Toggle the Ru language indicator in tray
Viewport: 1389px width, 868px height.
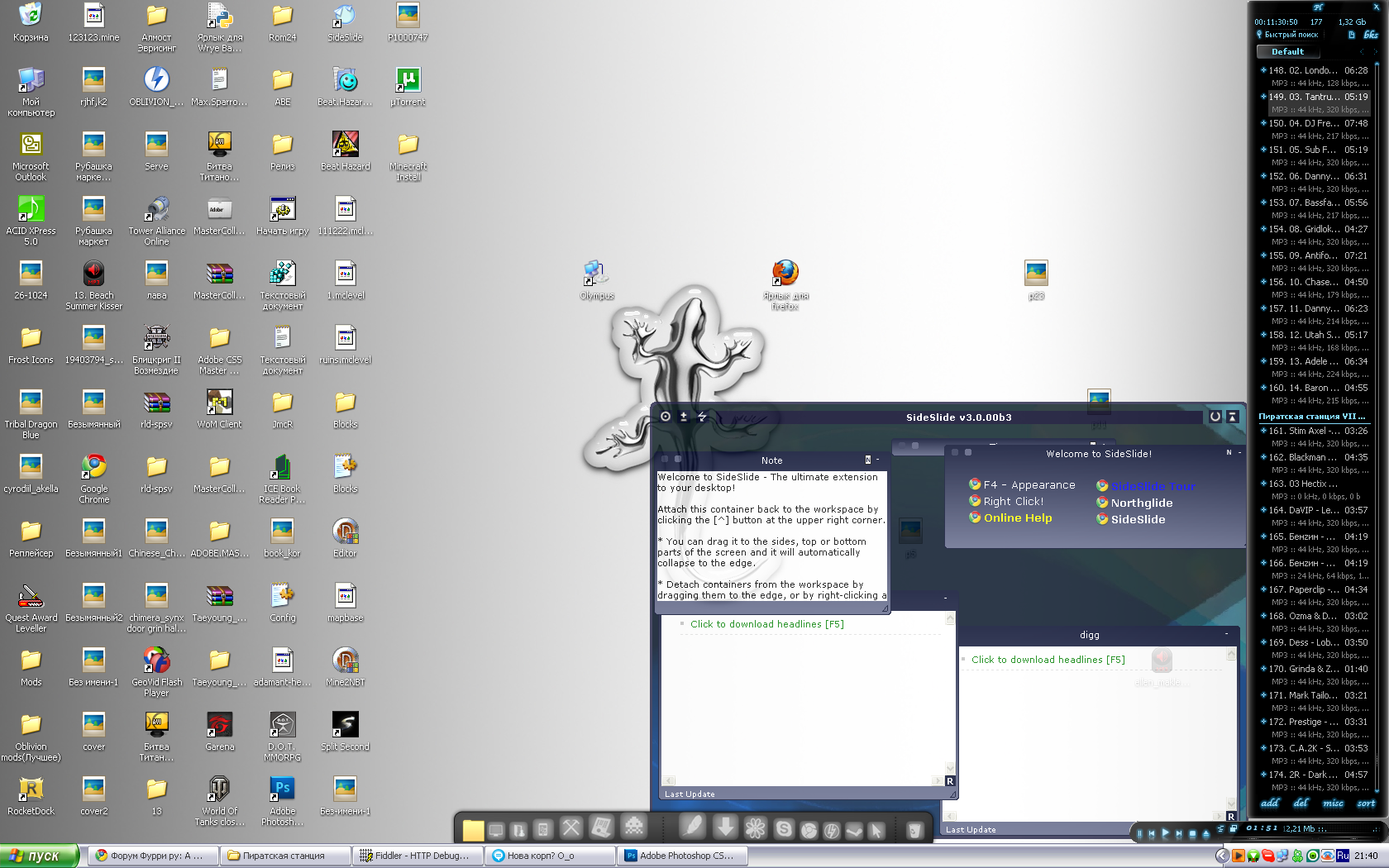pos(1342,856)
